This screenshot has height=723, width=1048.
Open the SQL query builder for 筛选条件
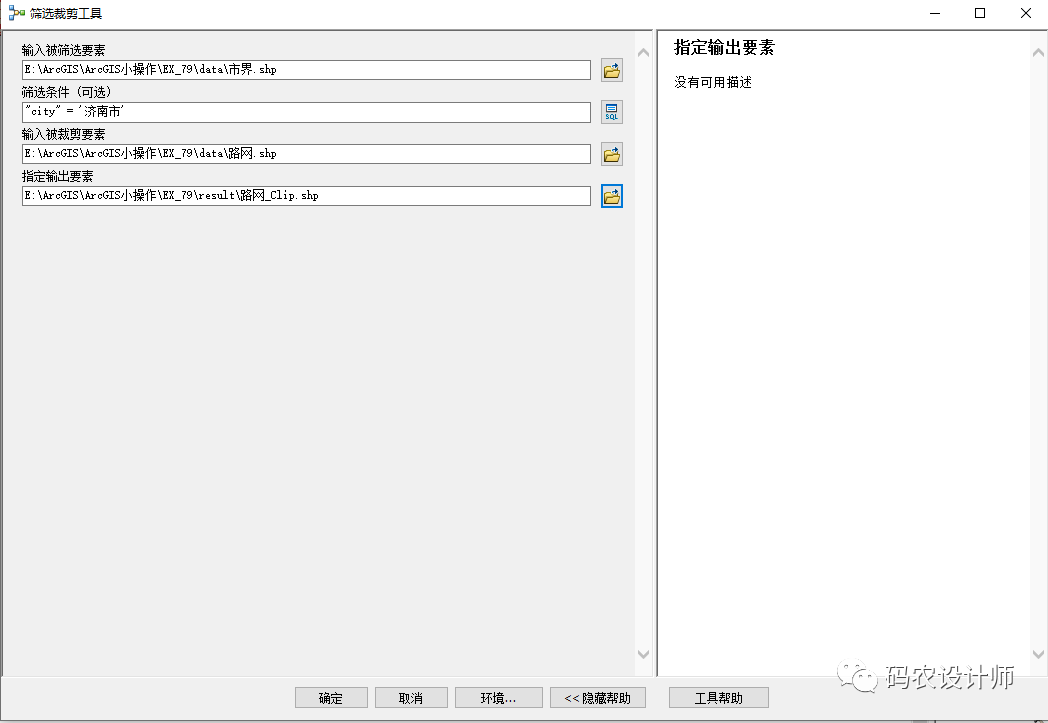click(x=611, y=112)
